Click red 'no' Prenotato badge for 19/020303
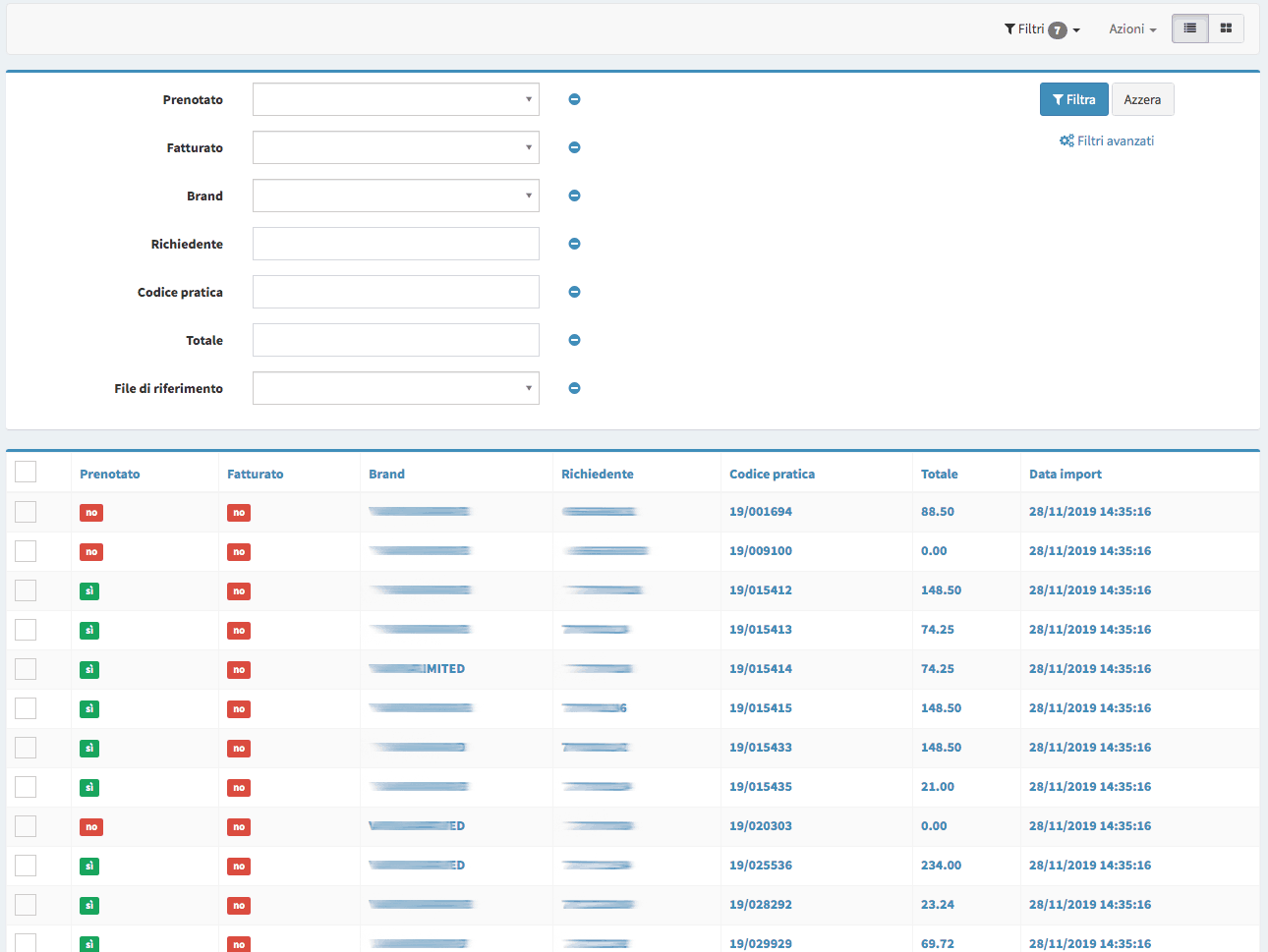Image resolution: width=1268 pixels, height=952 pixels. tap(91, 827)
